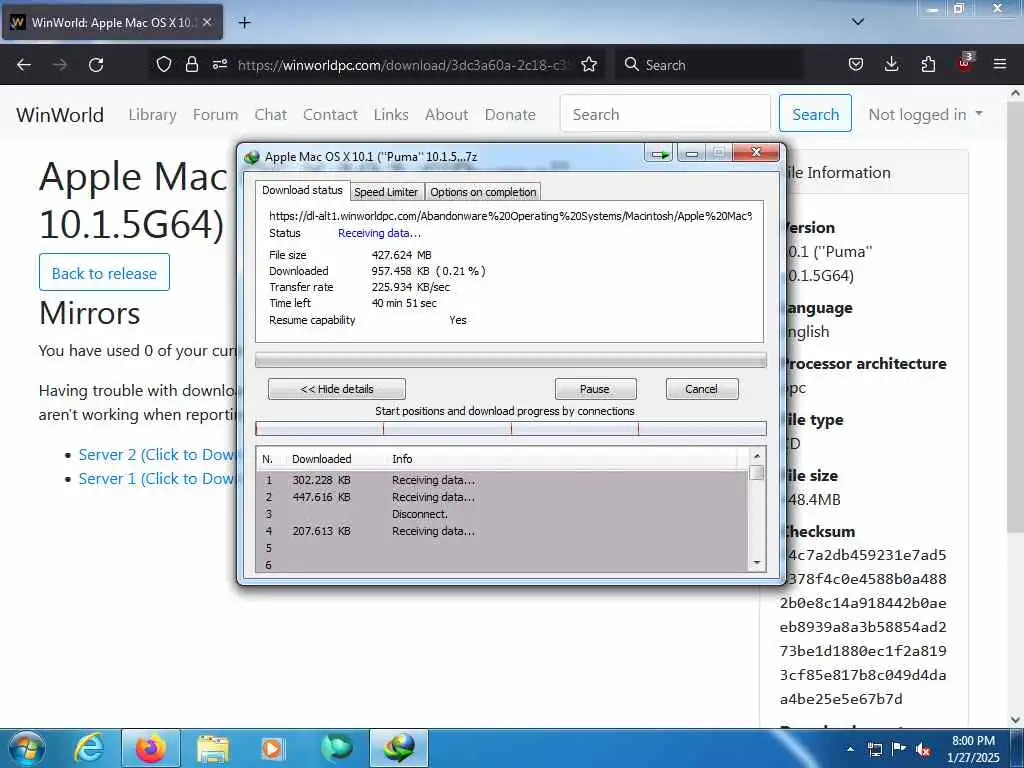
Task: Click the Server 1 download link
Action: coord(157,479)
